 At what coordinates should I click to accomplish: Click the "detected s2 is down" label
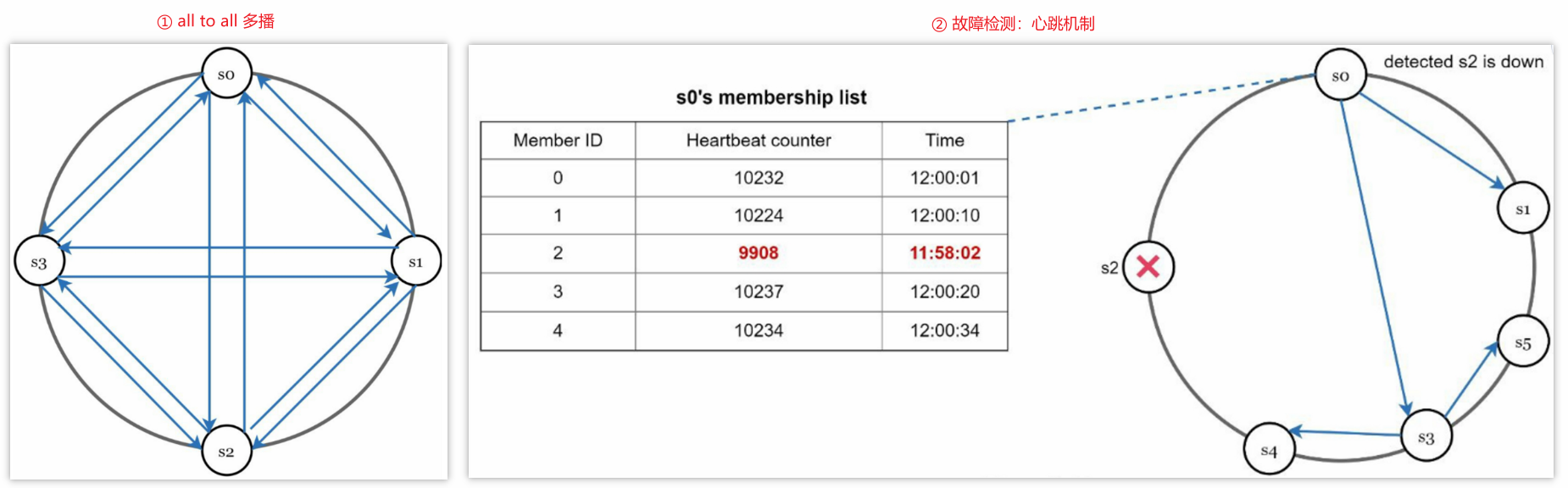[x=1463, y=62]
